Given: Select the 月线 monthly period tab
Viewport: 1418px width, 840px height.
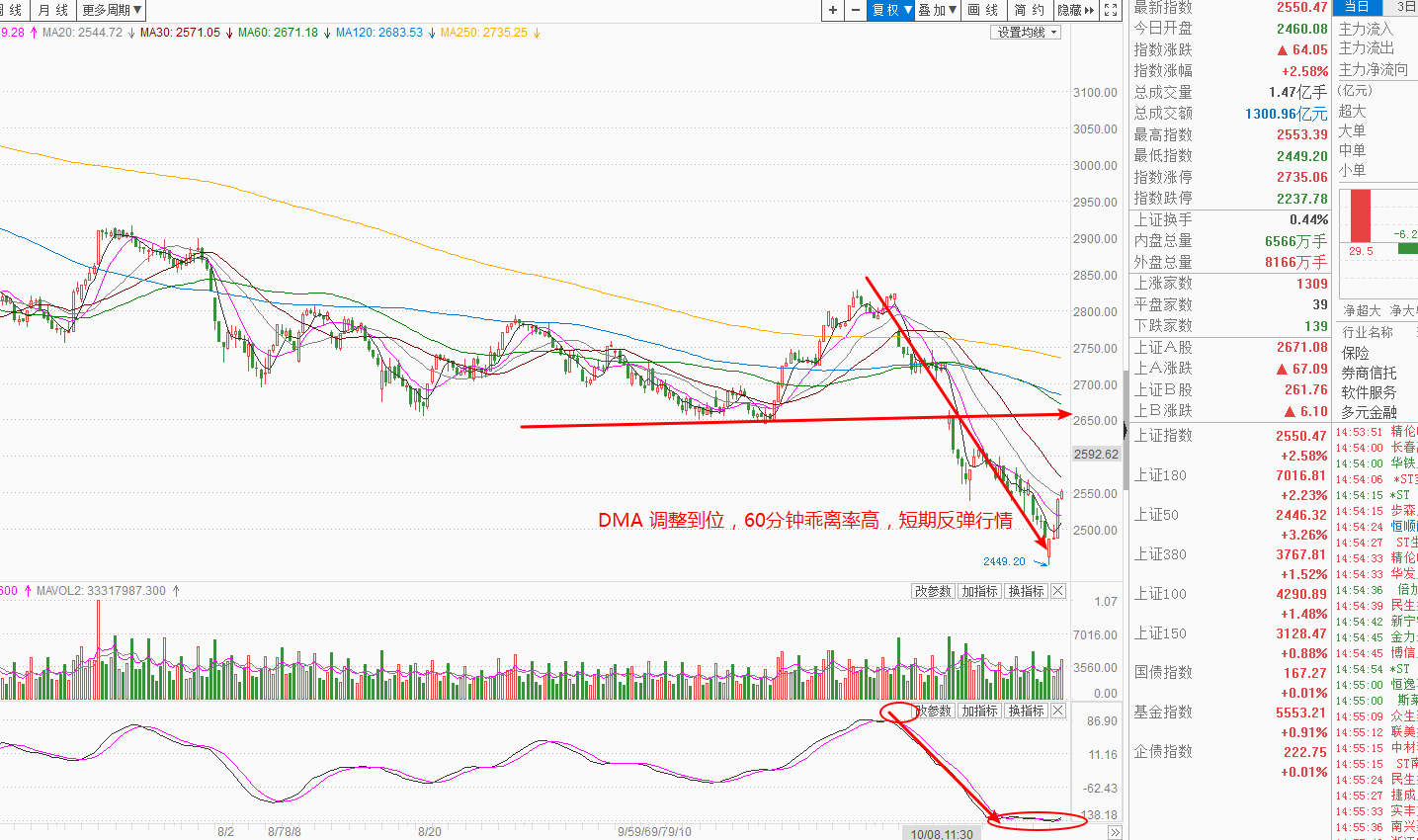Looking at the screenshot, I should click(53, 10).
